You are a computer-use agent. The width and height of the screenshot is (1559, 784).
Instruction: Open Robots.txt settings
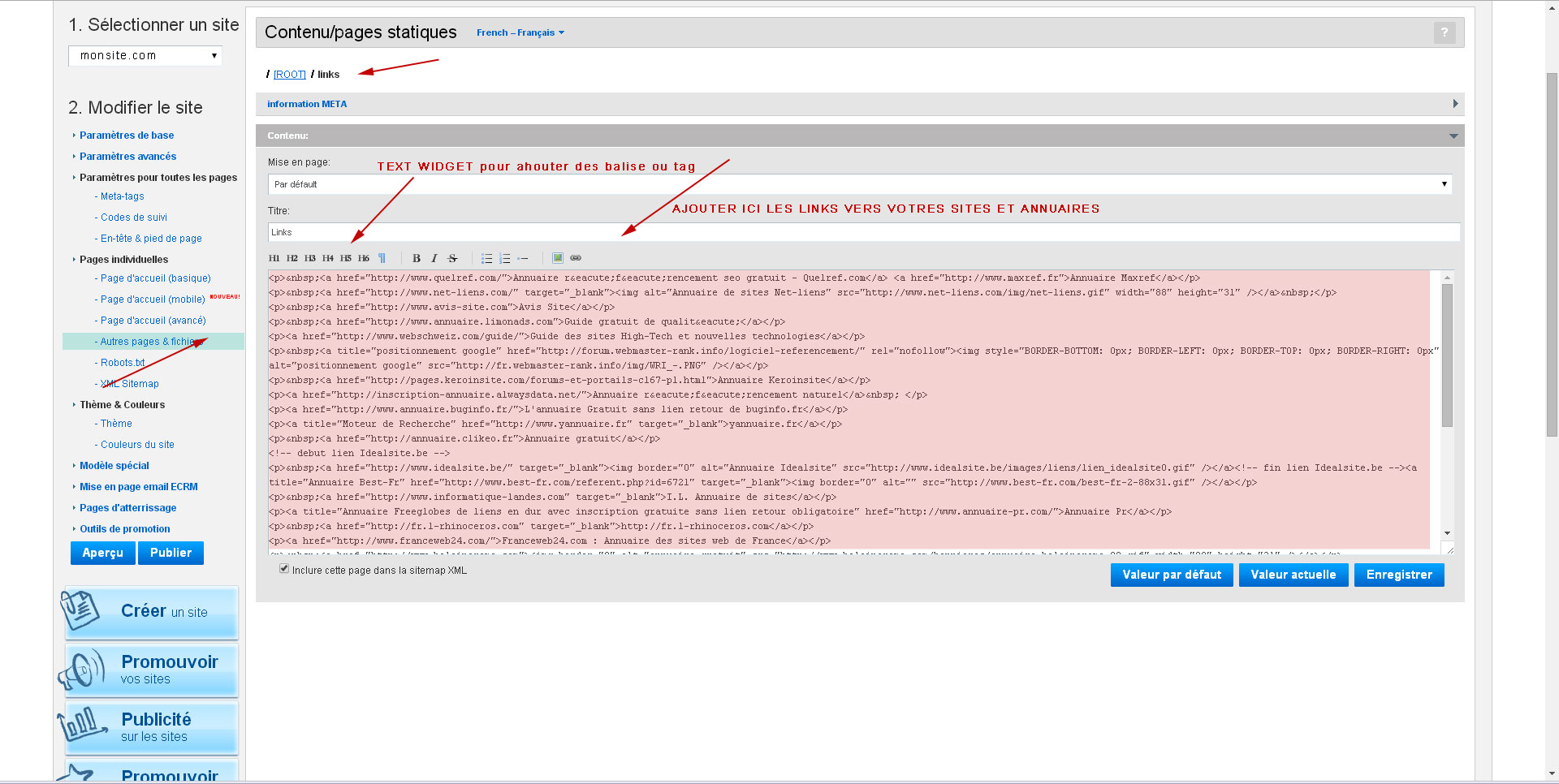click(x=123, y=362)
